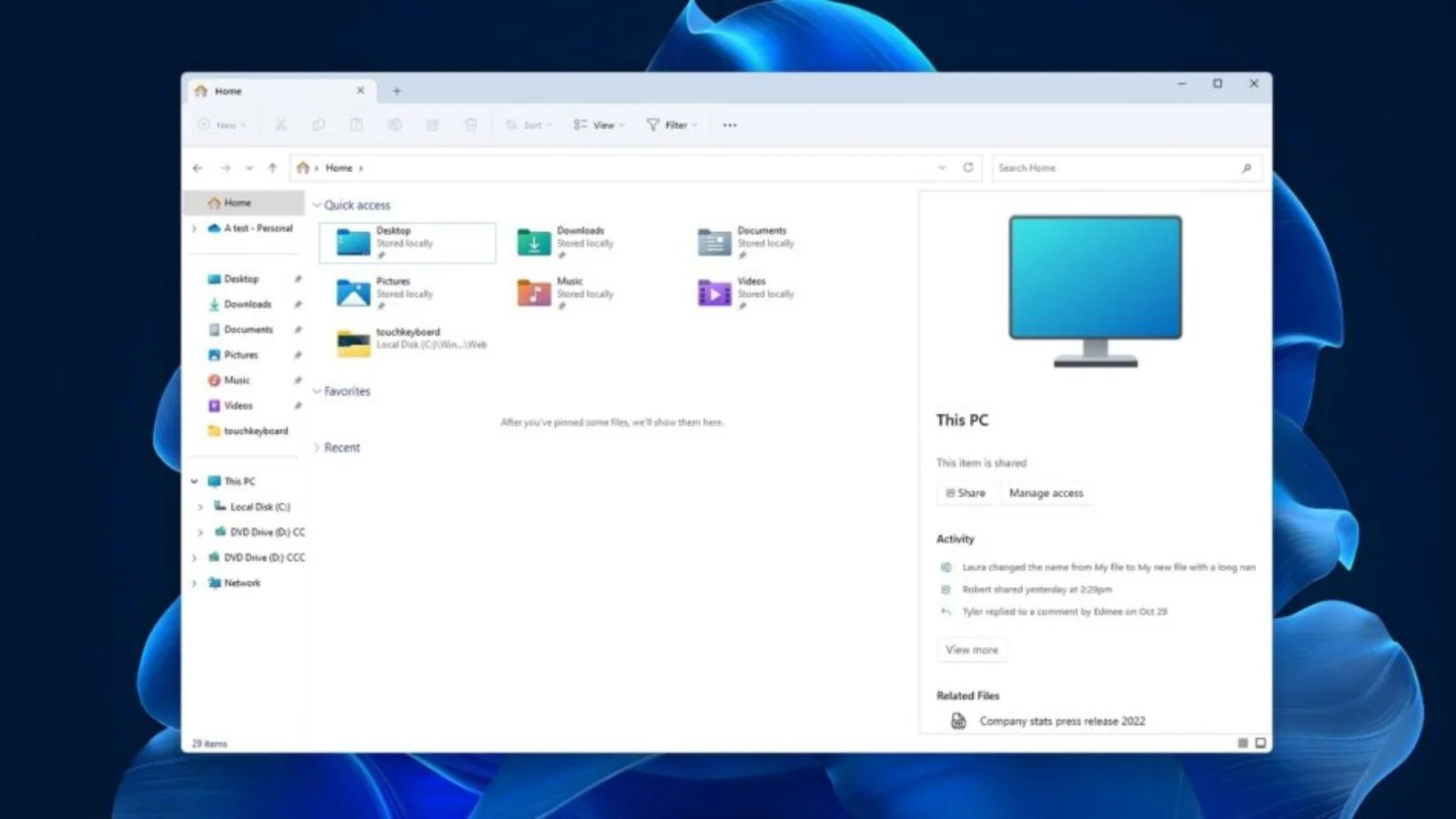This screenshot has width=1456, height=819.
Task: Go back with the left arrow
Action: [197, 167]
